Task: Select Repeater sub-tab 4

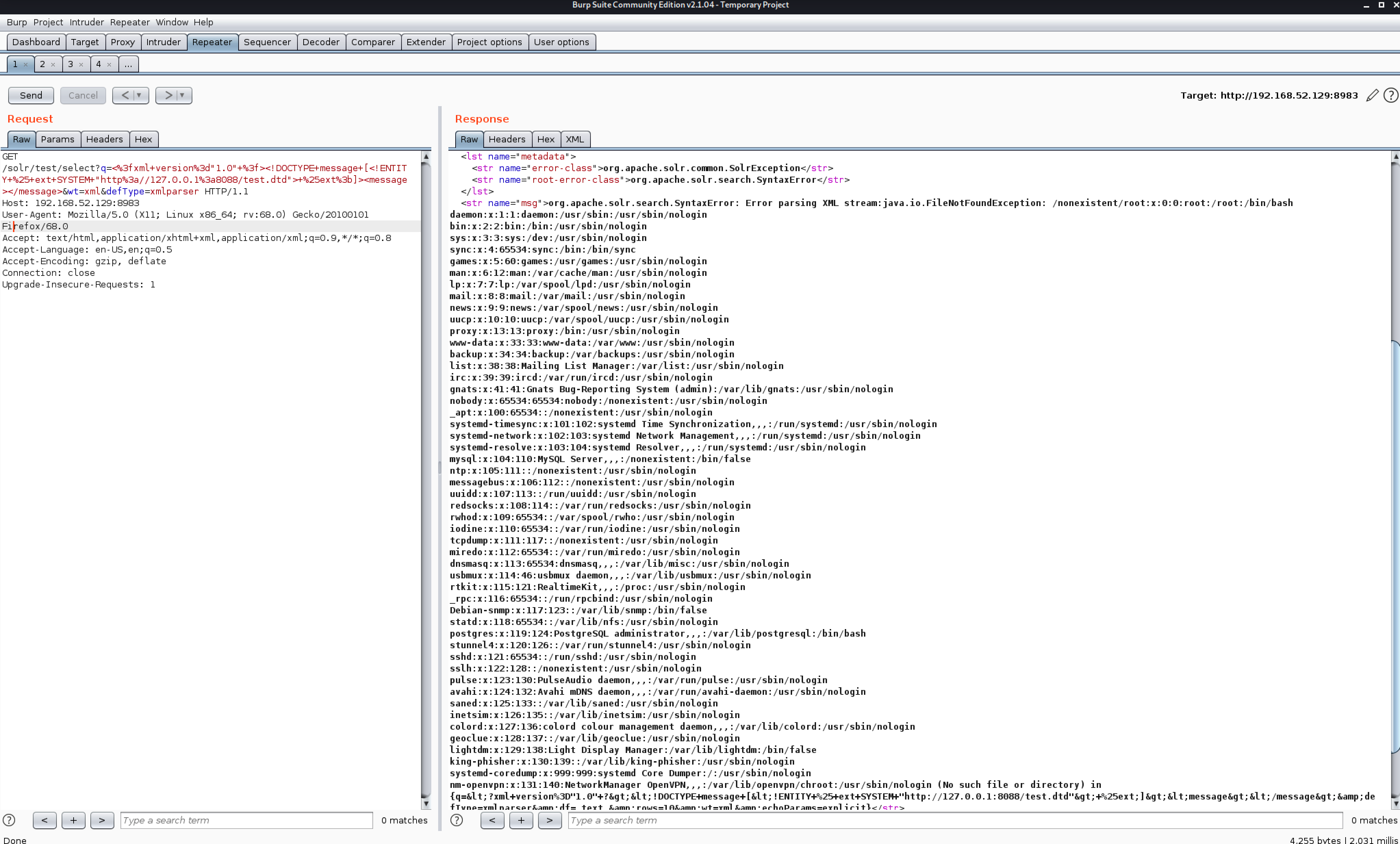Action: point(98,64)
